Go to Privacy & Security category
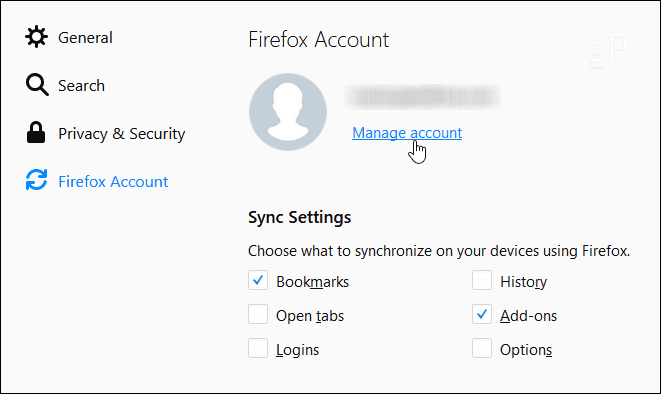661x394 pixels. (x=121, y=134)
